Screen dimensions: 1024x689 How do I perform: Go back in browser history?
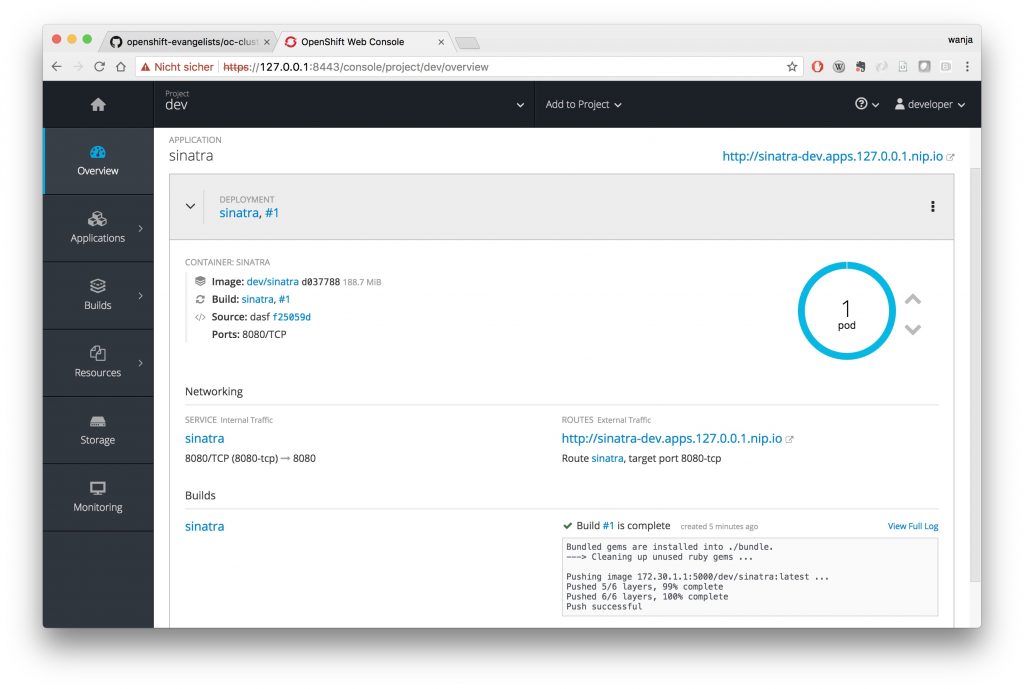(57, 67)
